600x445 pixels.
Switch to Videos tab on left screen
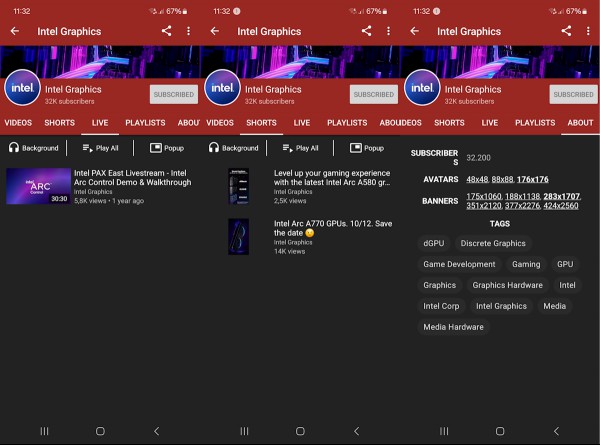point(18,123)
